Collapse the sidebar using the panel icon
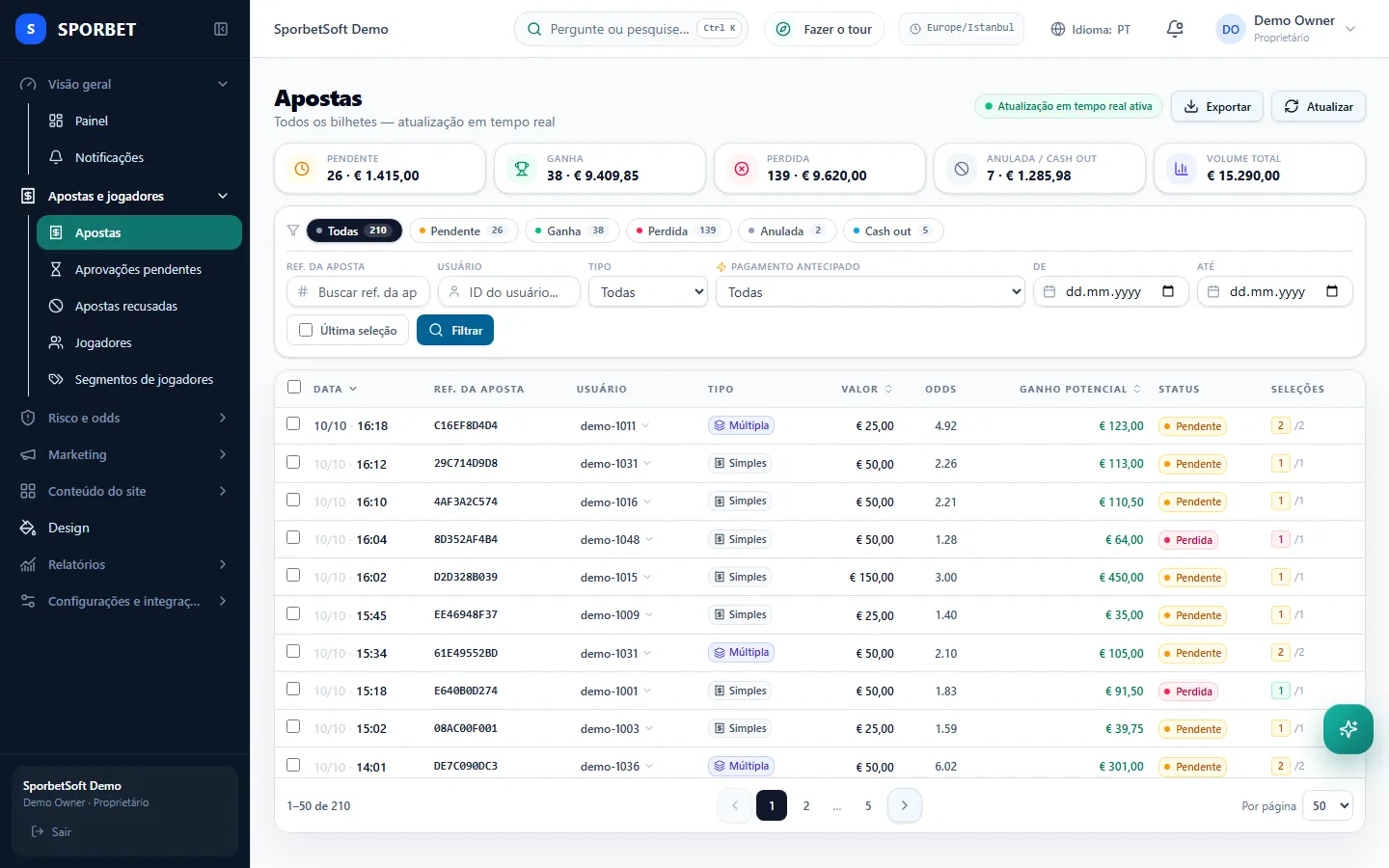The width and height of the screenshot is (1389, 868). (221, 29)
